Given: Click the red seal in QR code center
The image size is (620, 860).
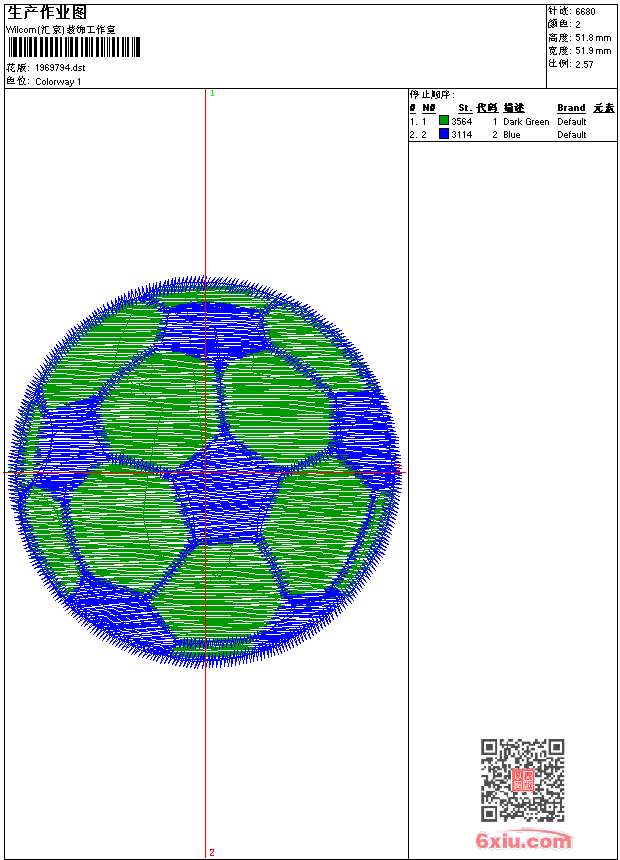Looking at the screenshot, I should [x=522, y=780].
